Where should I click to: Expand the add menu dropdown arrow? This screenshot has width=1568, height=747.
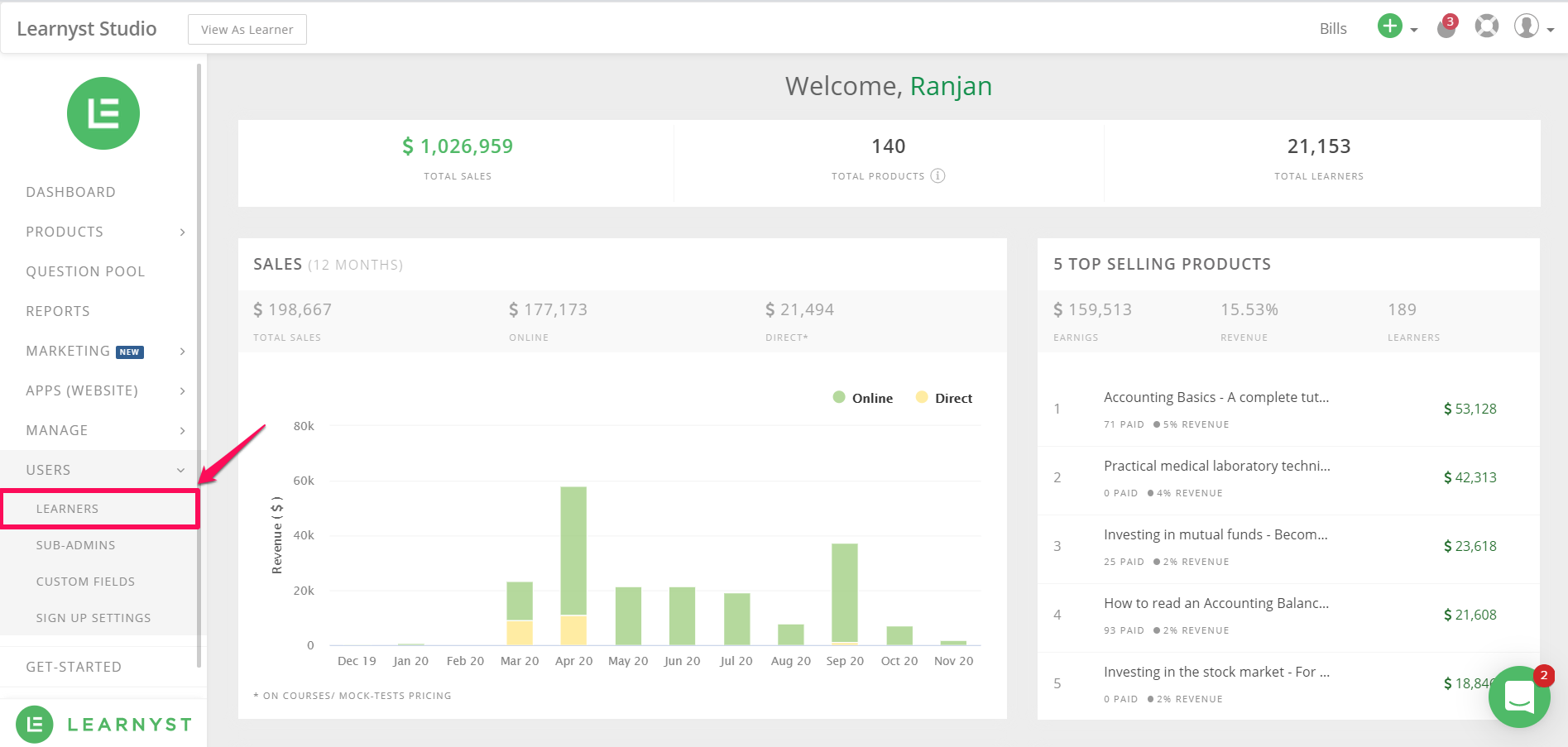point(1414,30)
